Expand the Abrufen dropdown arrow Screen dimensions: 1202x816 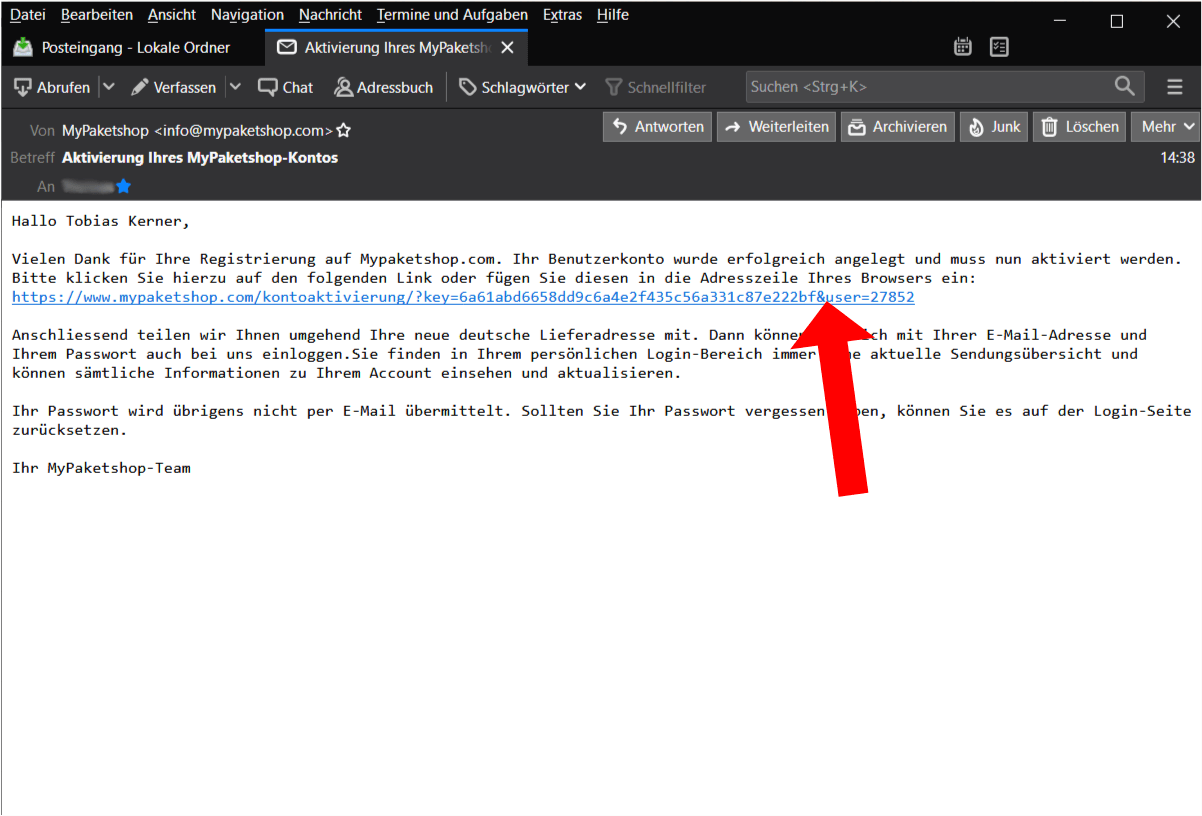109,87
